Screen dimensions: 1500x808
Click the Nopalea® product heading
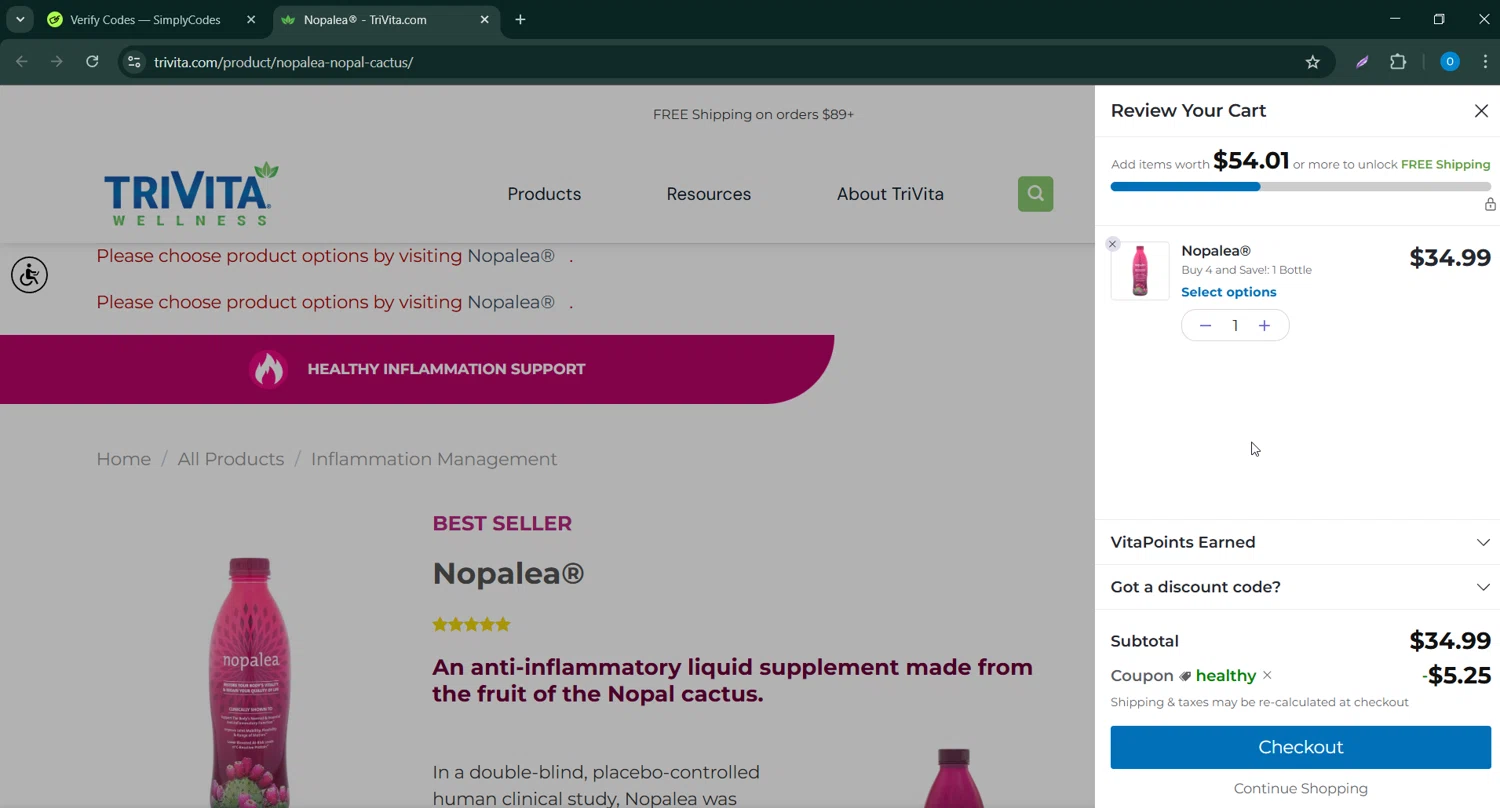(x=508, y=573)
